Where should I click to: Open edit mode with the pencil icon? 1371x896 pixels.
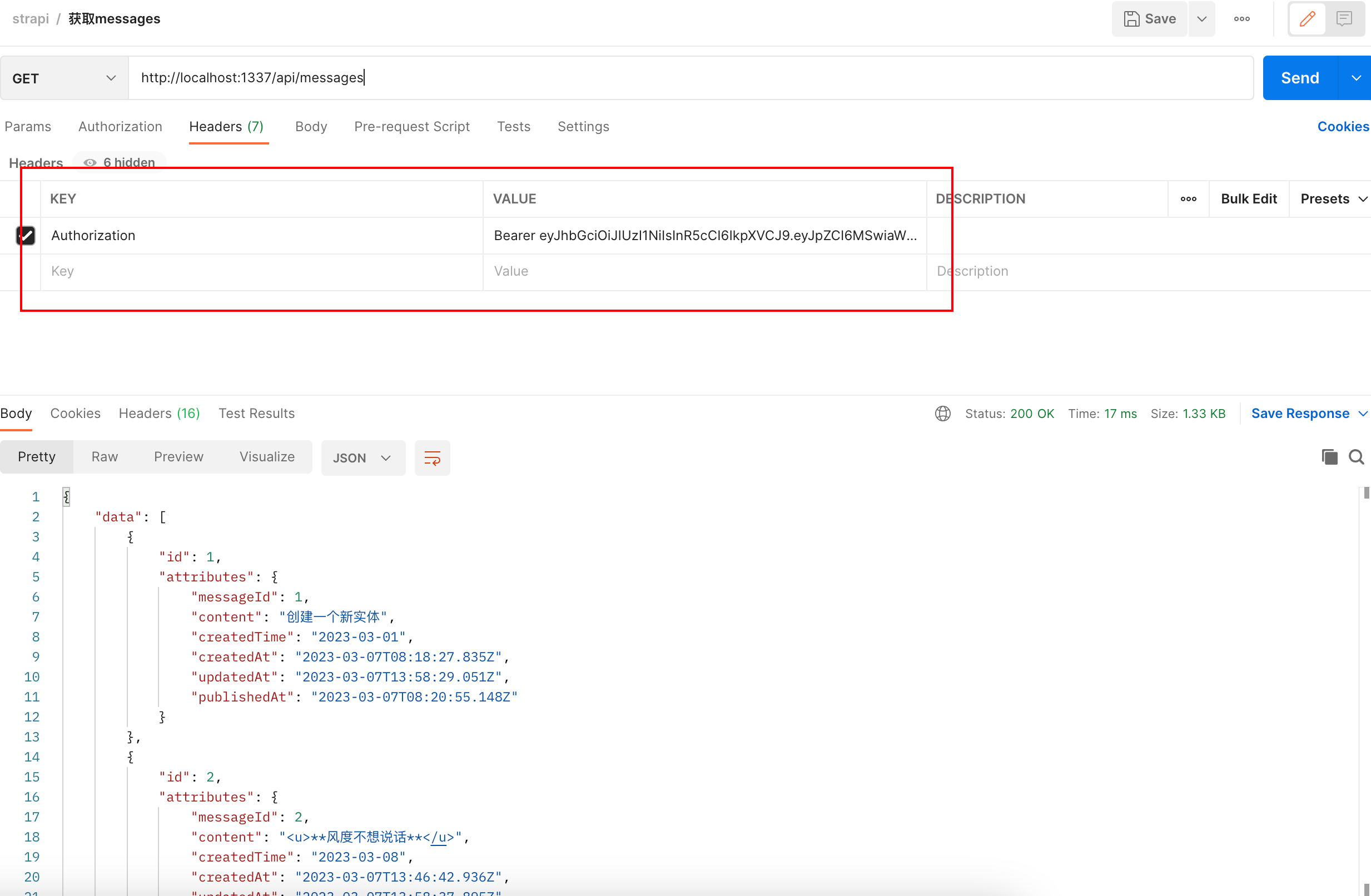point(1307,18)
